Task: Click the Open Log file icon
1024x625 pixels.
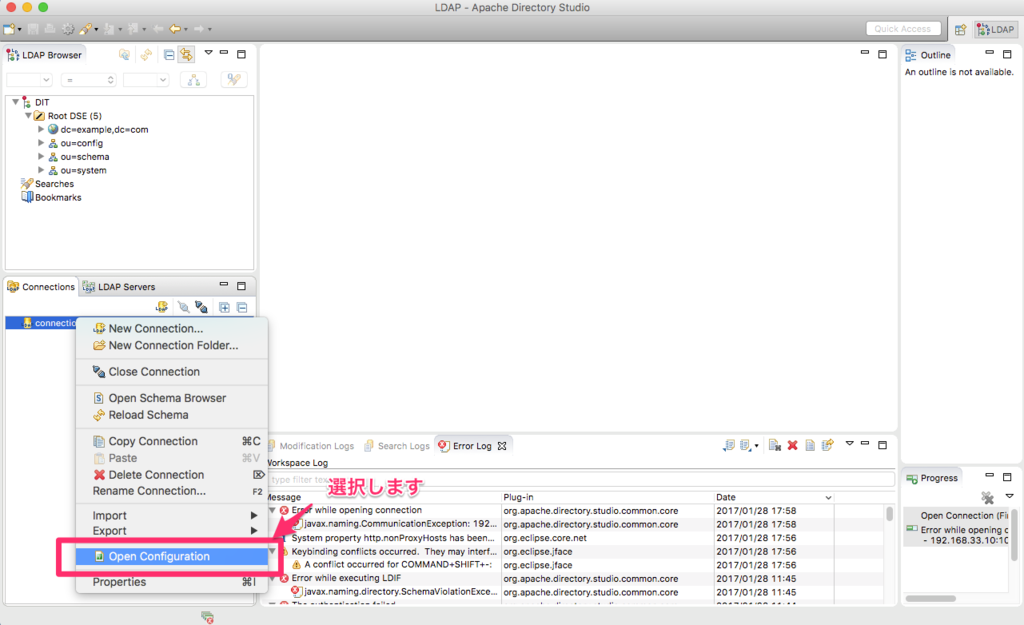Action: [810, 445]
